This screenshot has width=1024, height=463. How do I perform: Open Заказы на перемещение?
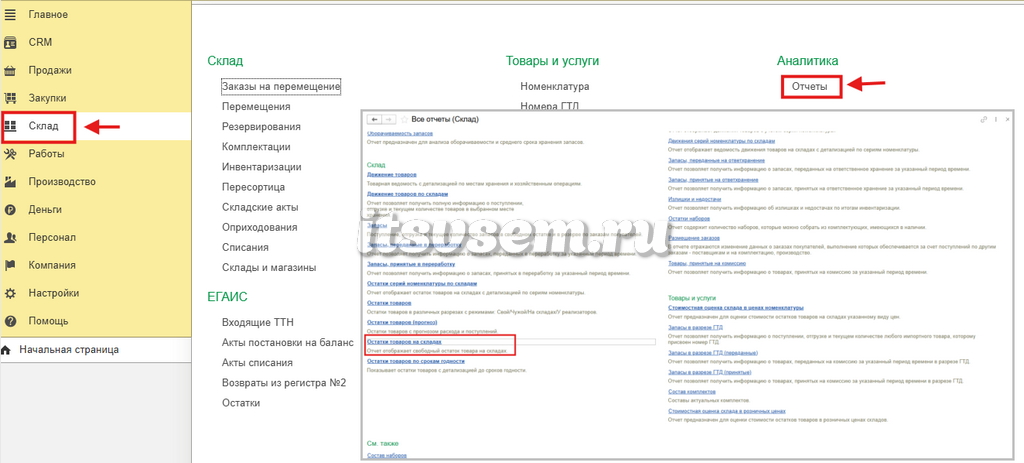click(x=281, y=86)
